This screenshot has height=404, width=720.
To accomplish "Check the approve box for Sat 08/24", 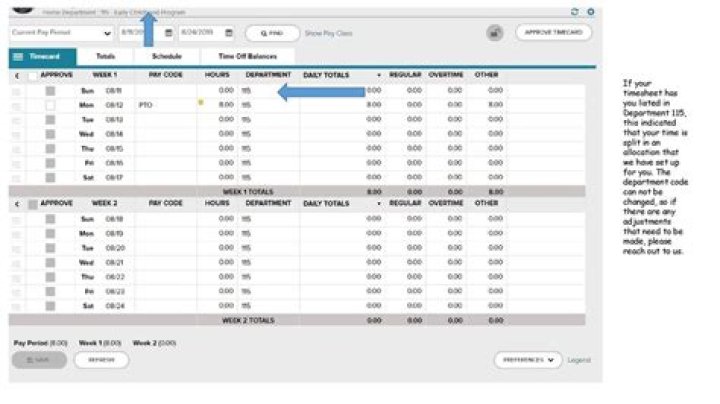I will (50, 306).
